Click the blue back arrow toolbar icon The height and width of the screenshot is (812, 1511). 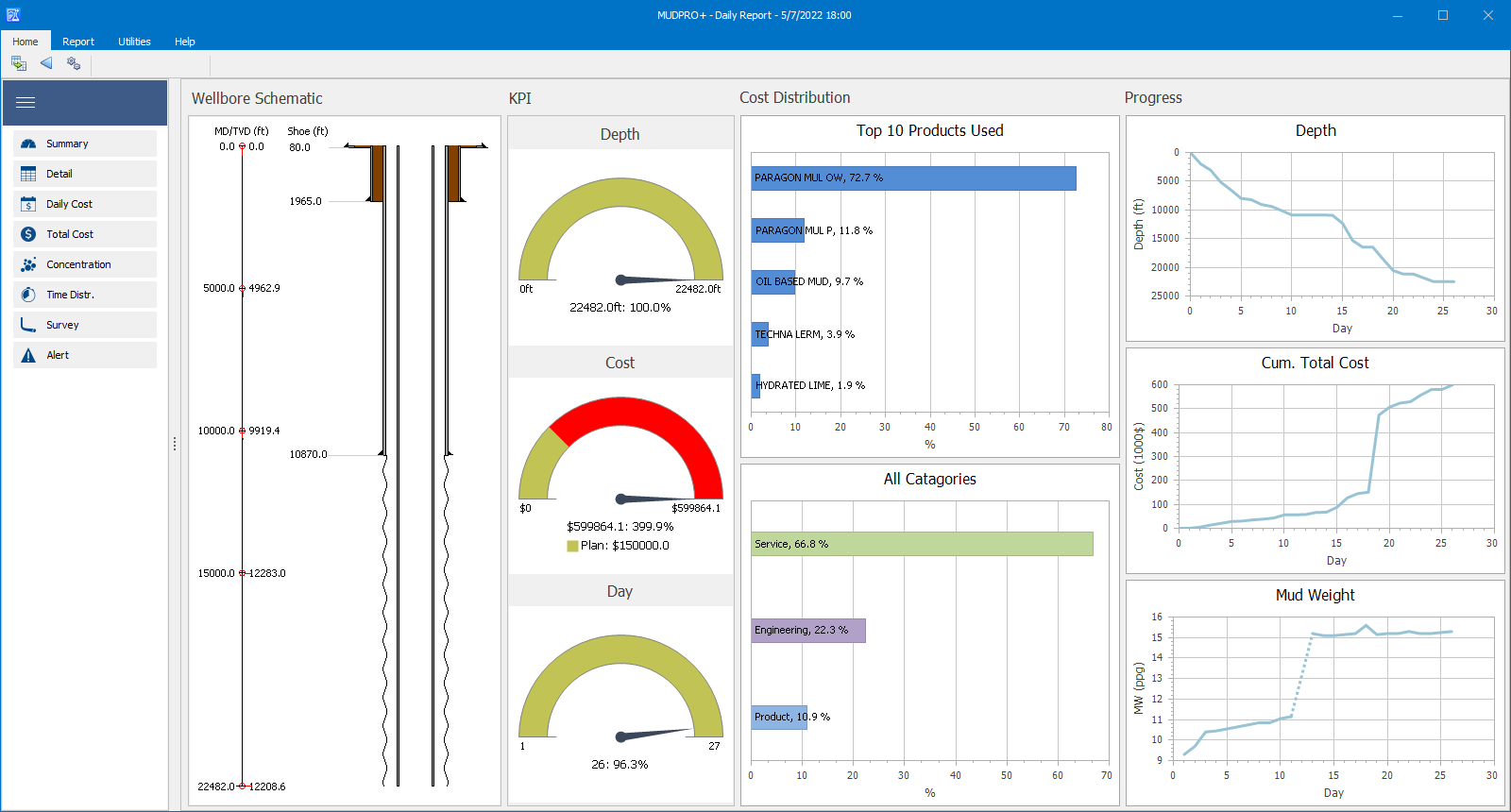coord(46,63)
